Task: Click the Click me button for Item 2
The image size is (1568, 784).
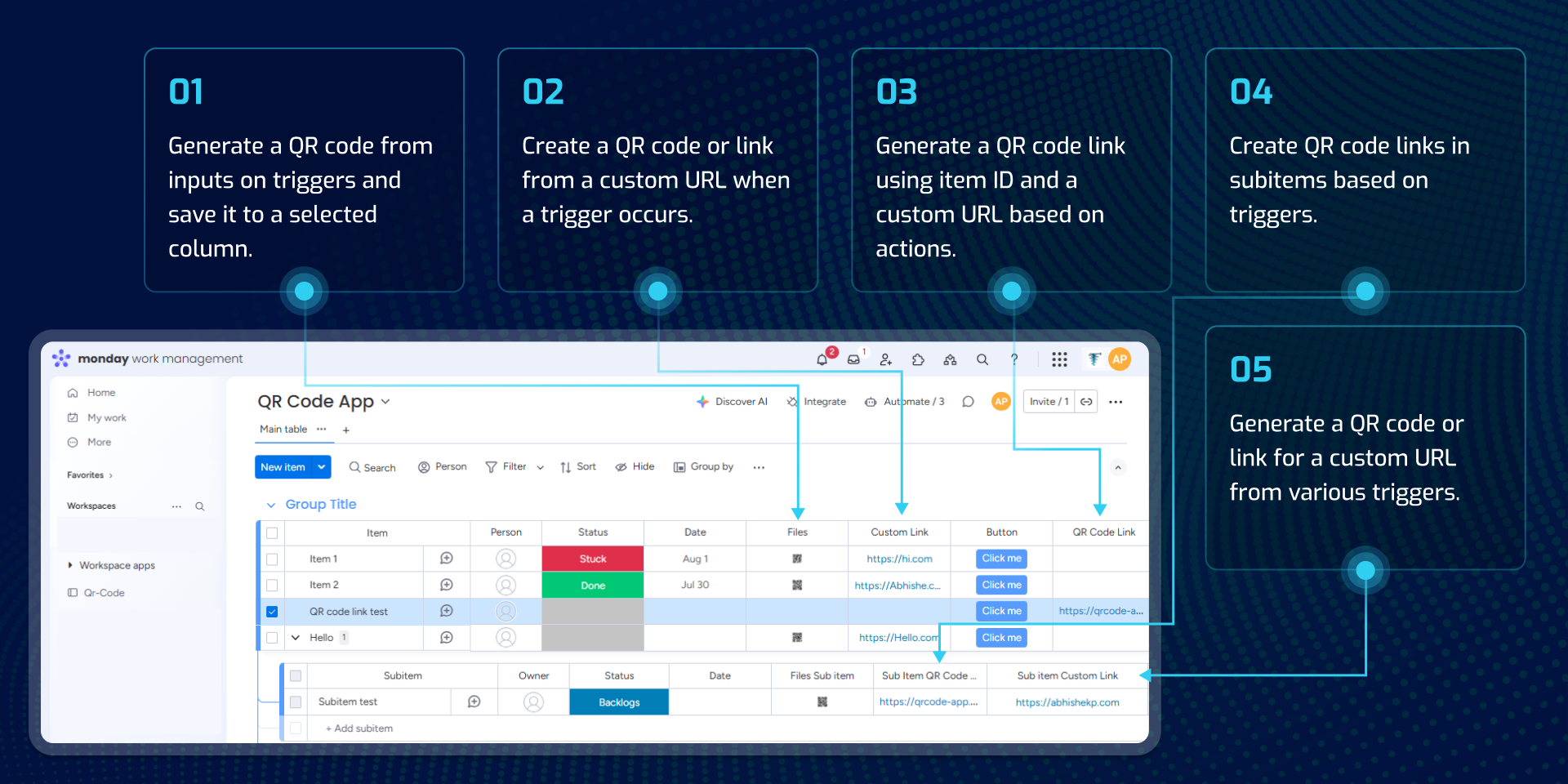Action: pos(1001,586)
